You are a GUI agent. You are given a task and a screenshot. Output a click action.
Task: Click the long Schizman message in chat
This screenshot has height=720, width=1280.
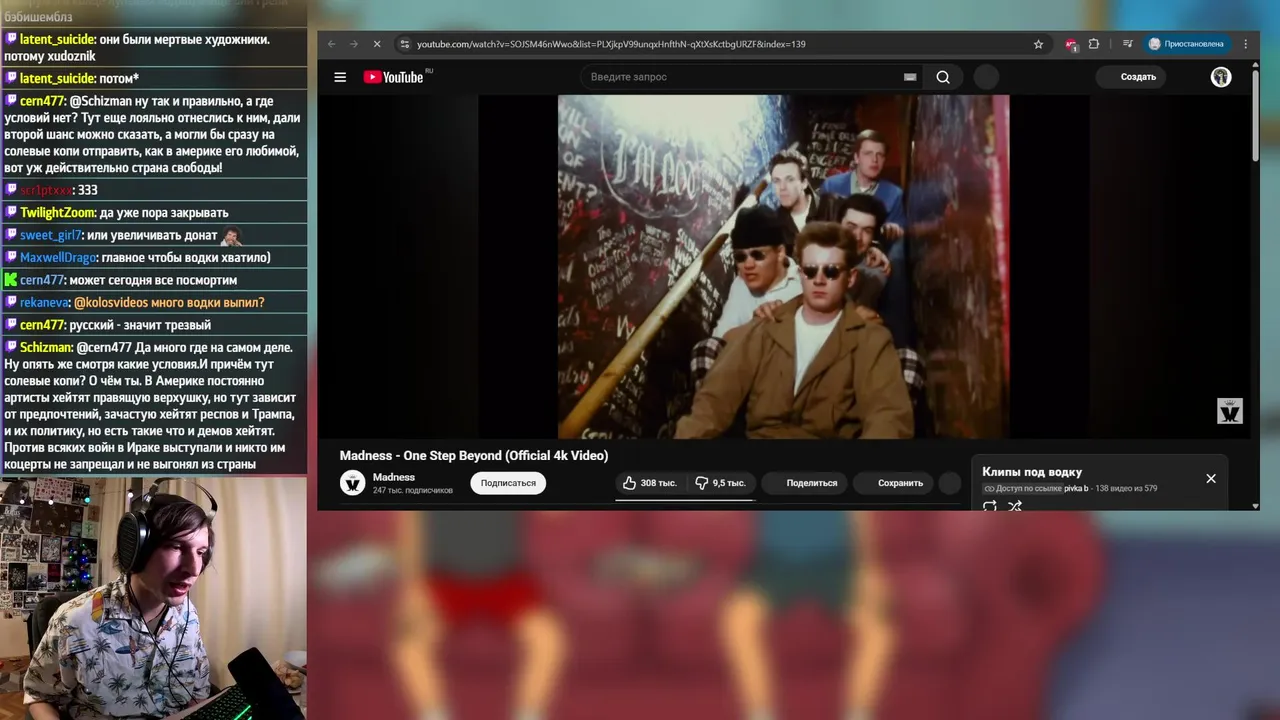click(x=152, y=406)
